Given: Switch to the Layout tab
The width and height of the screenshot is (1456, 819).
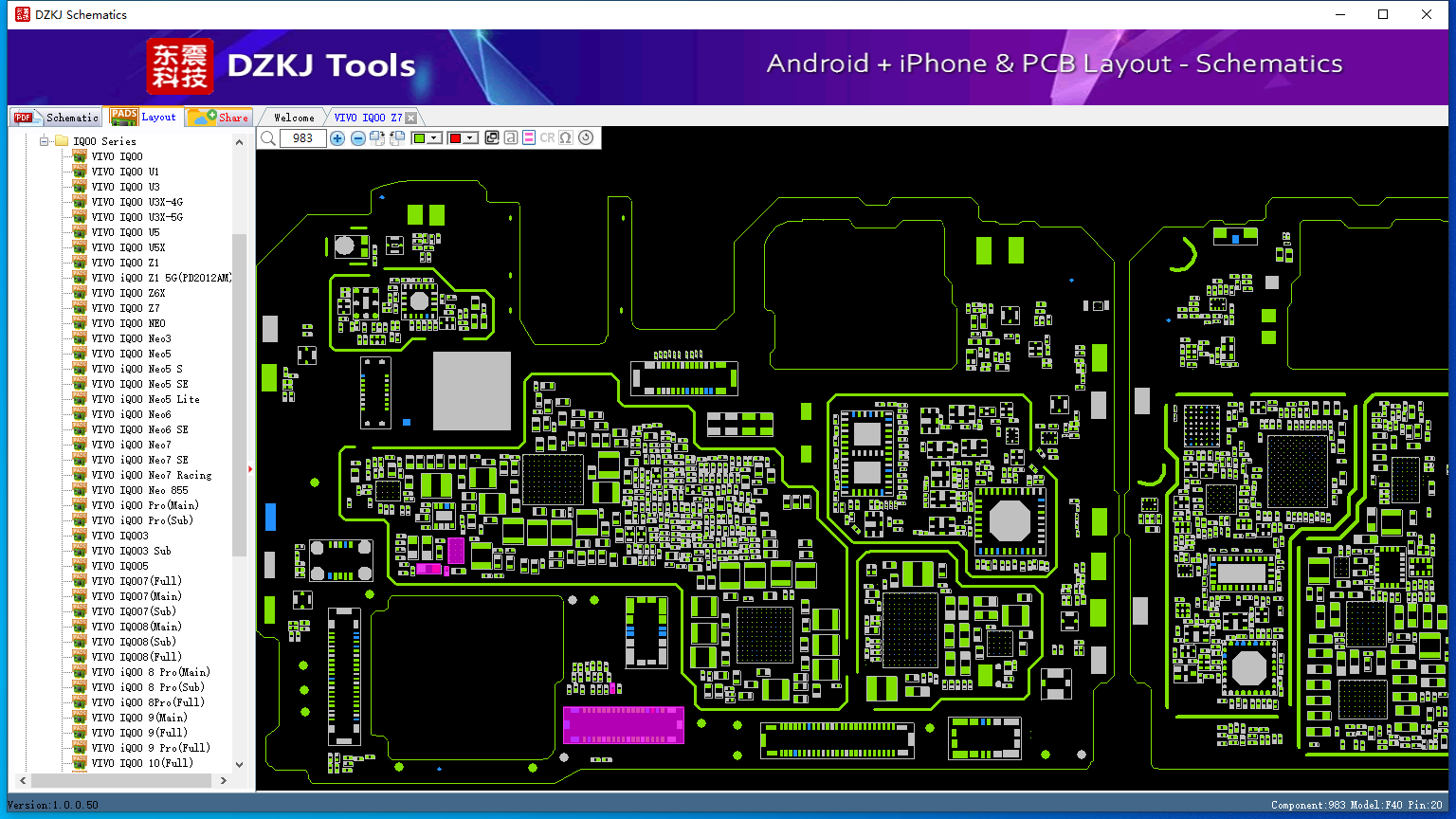Looking at the screenshot, I should tap(143, 117).
